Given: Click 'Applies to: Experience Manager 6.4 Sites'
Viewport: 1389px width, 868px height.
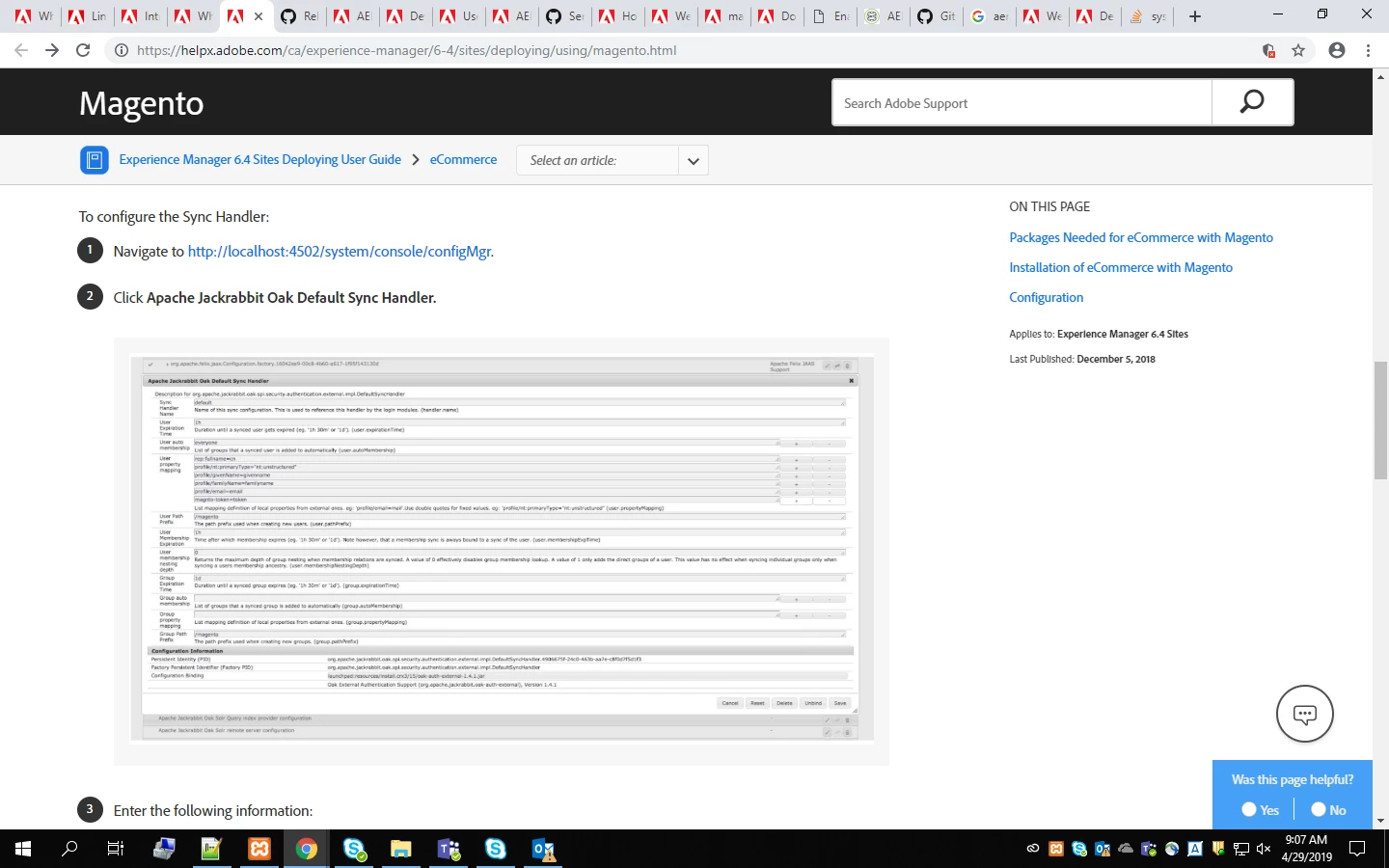Looking at the screenshot, I should [x=1099, y=334].
